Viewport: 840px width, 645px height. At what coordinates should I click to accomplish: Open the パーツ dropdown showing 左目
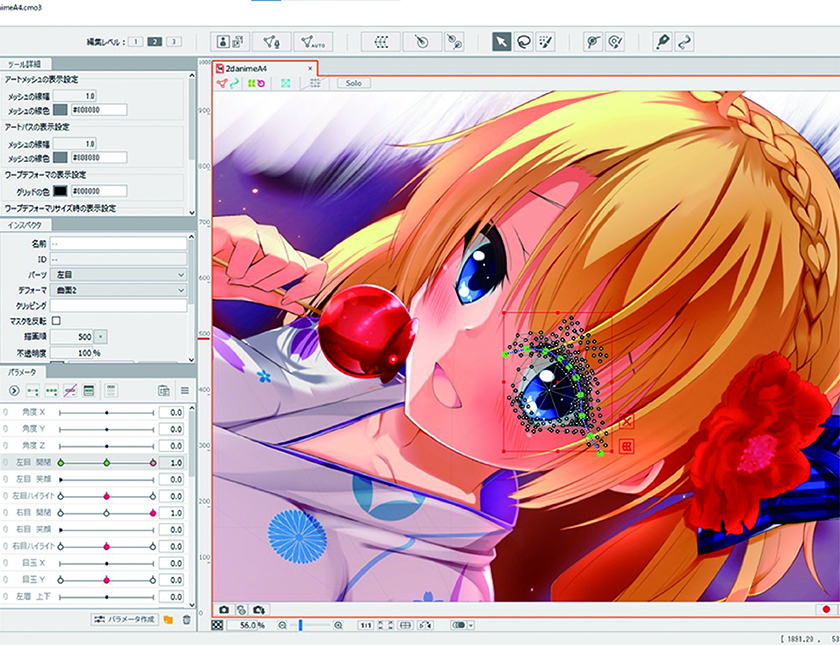pyautogui.click(x=118, y=274)
